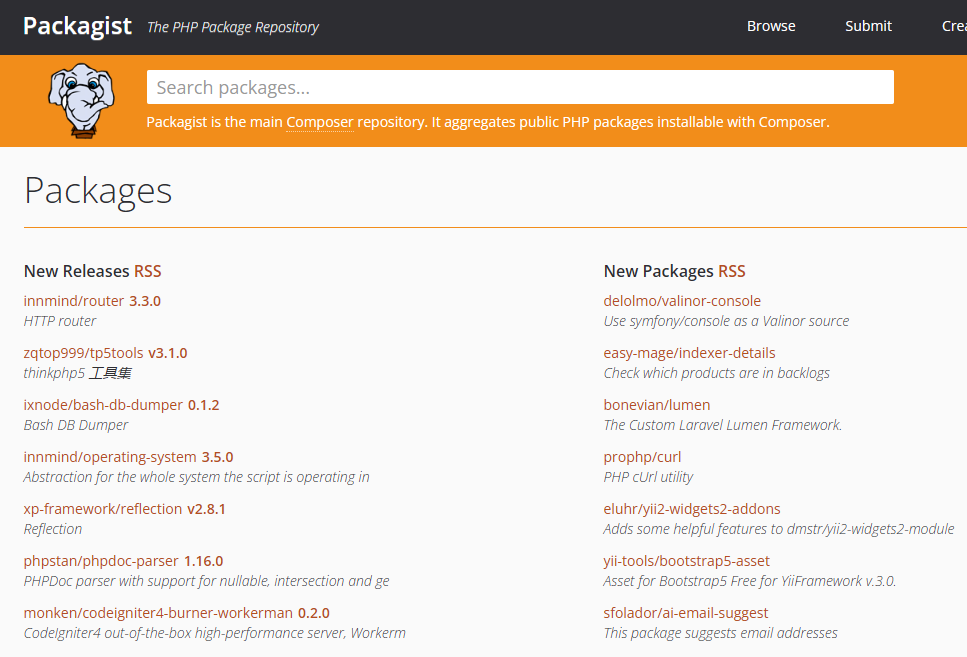Image resolution: width=967 pixels, height=657 pixels.
Task: Open the phpstan/phpdoc-parser package
Action: 101,561
